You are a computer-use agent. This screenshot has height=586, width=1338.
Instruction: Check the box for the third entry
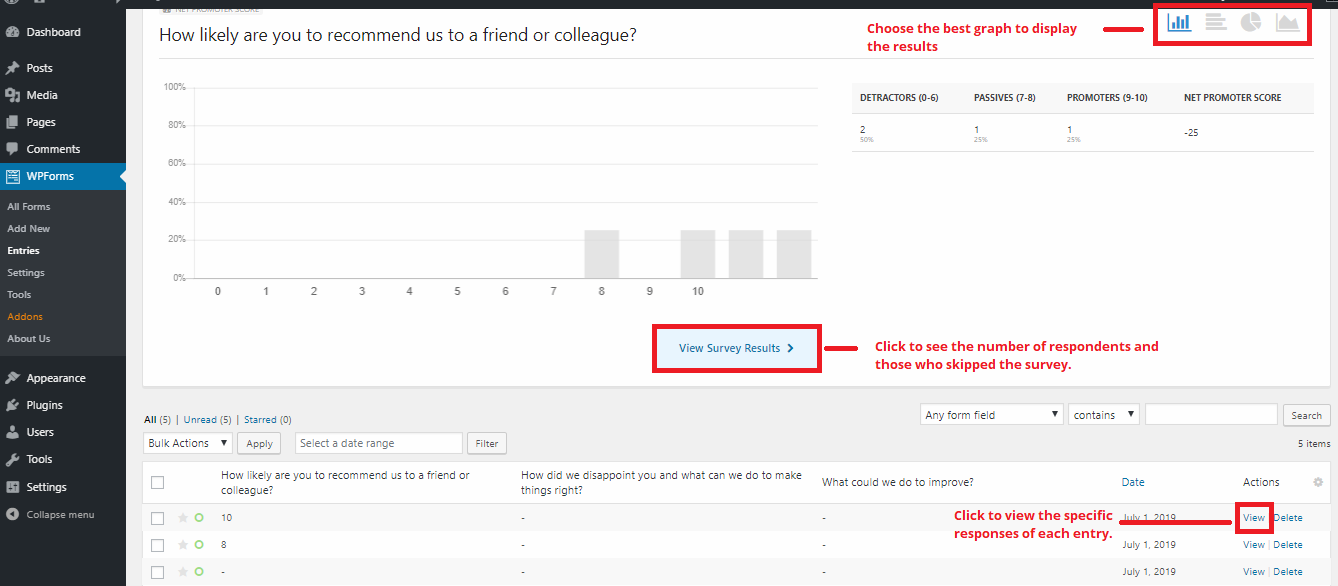point(157,572)
